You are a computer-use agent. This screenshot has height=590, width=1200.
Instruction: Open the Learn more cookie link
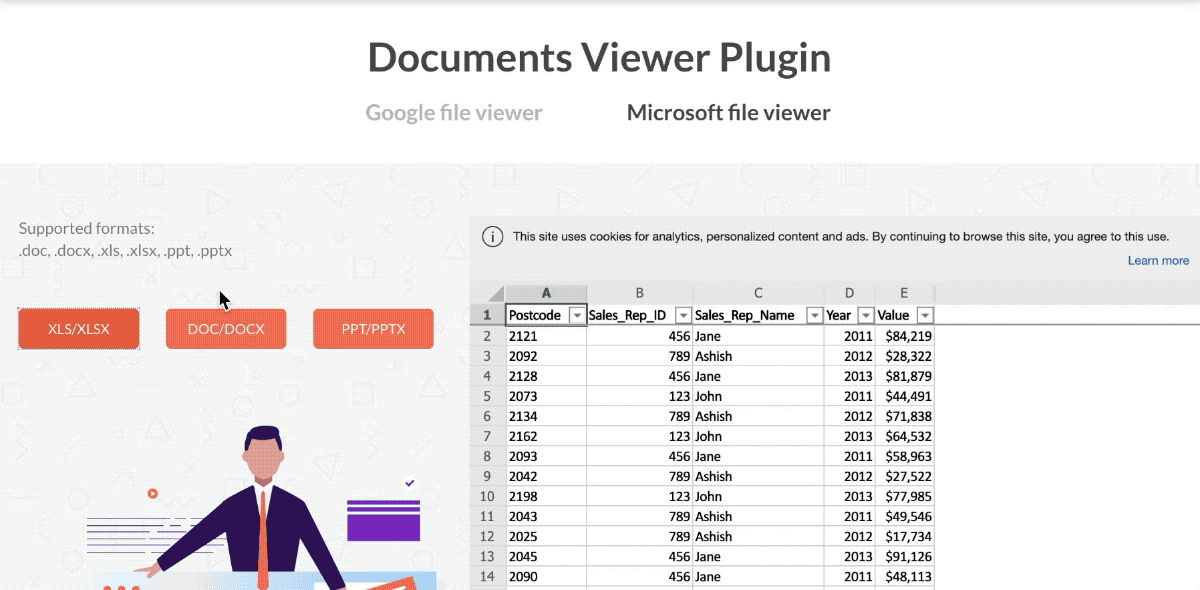click(1158, 261)
